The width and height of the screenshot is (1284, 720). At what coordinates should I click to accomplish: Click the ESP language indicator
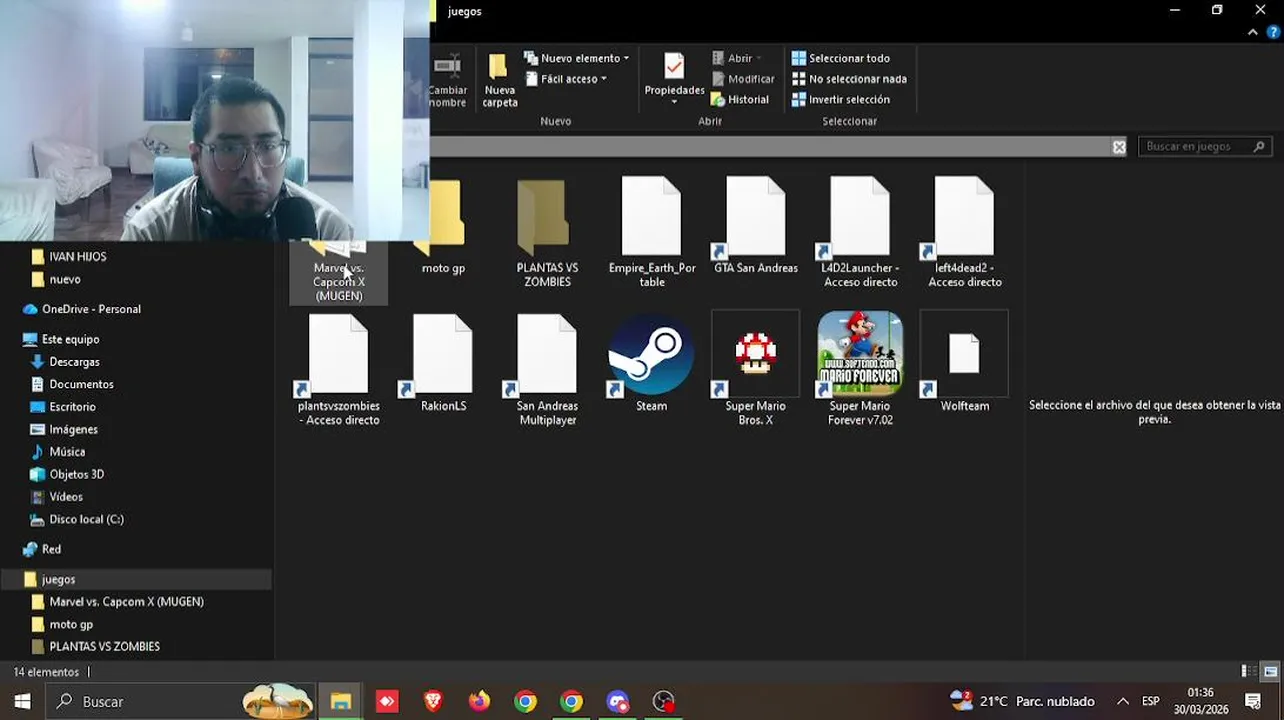point(1151,701)
